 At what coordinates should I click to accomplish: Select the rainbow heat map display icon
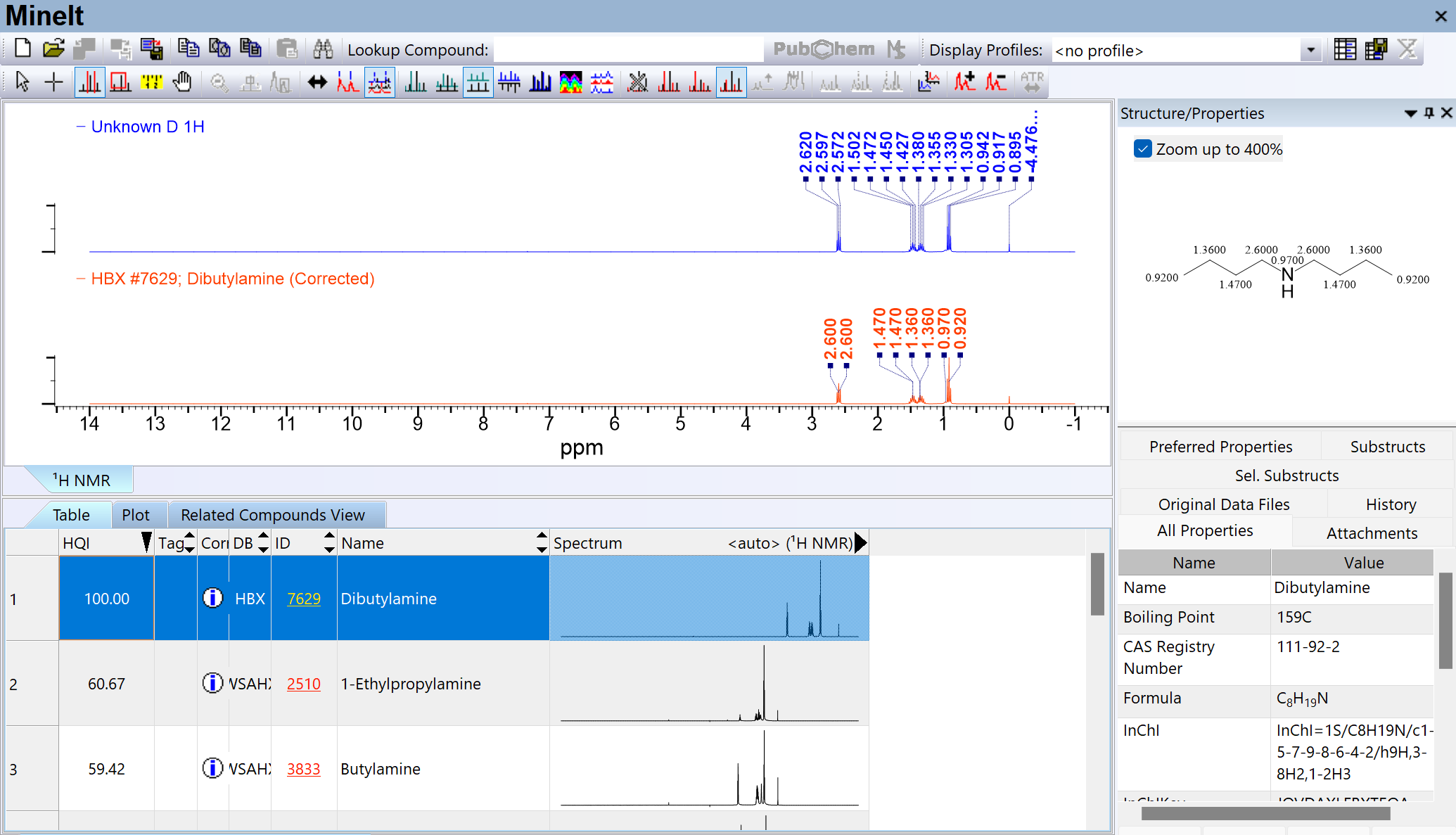pos(570,82)
